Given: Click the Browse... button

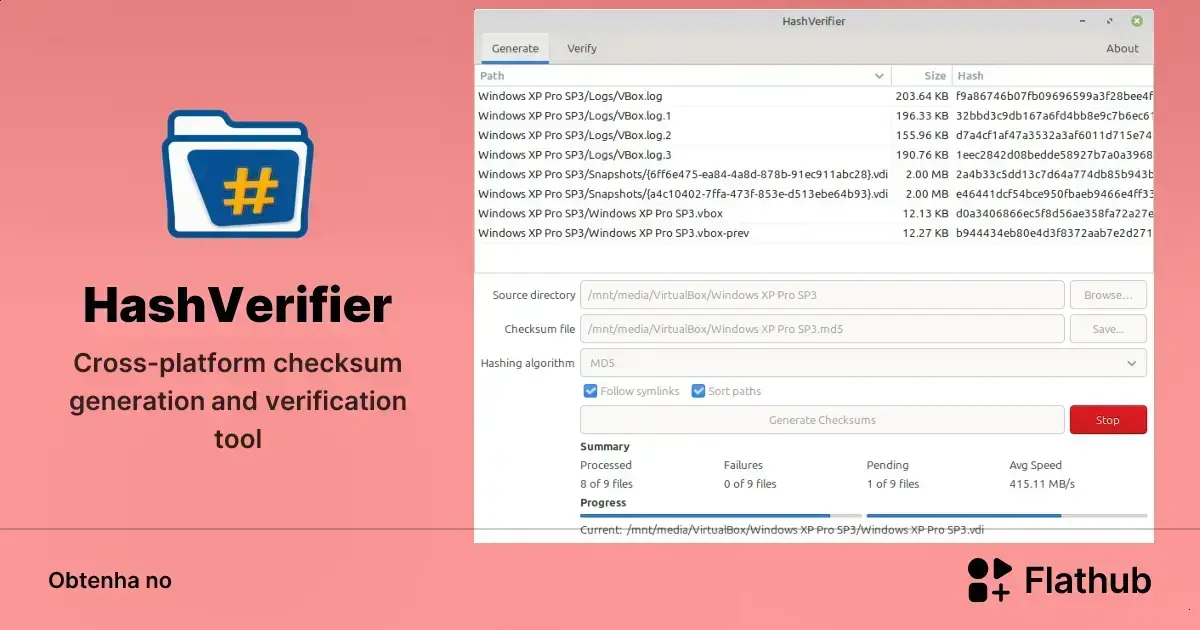Looking at the screenshot, I should (x=1108, y=295).
